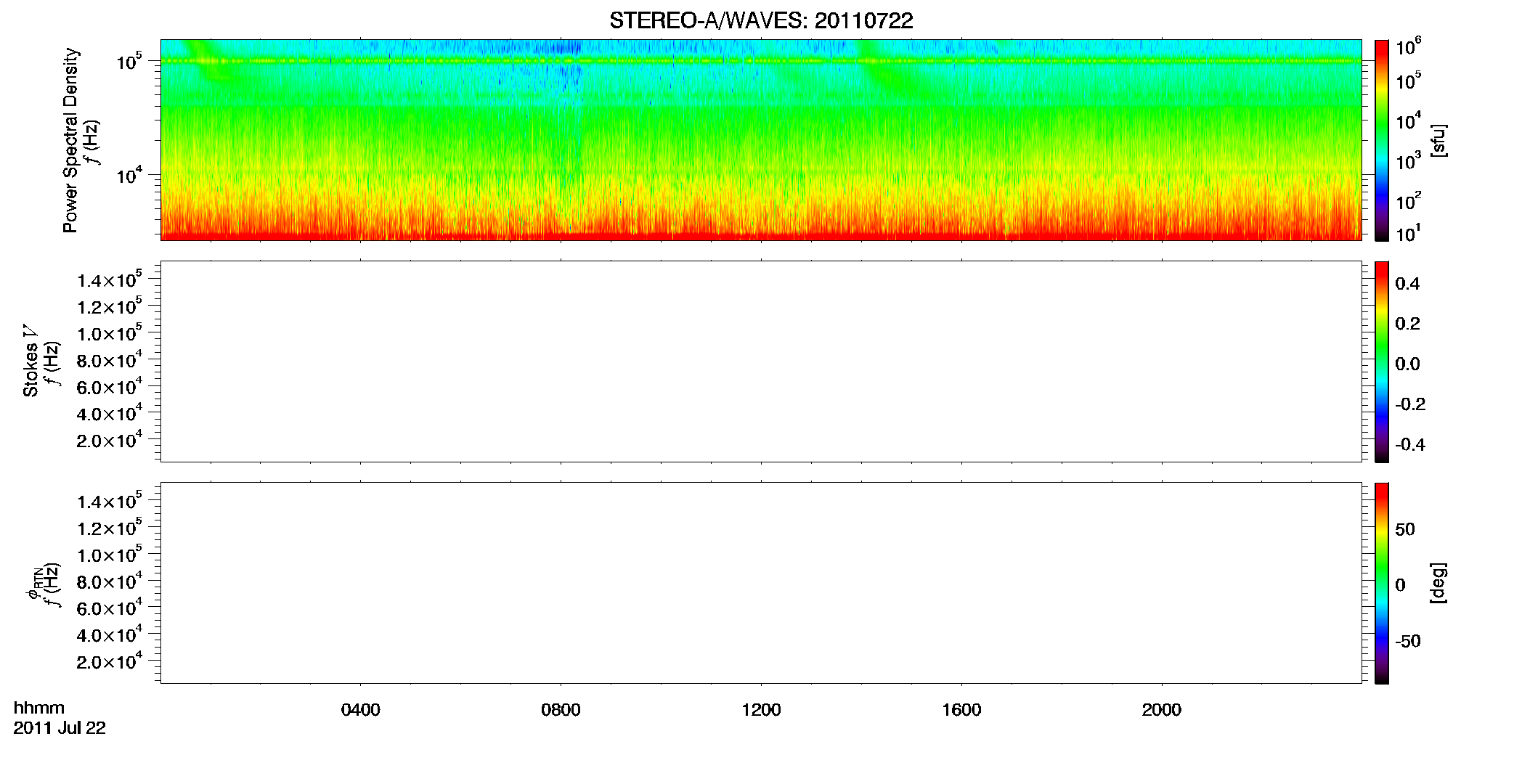1522x784 pixels.
Task: Click the 0800 time tick label
Action: click(561, 710)
